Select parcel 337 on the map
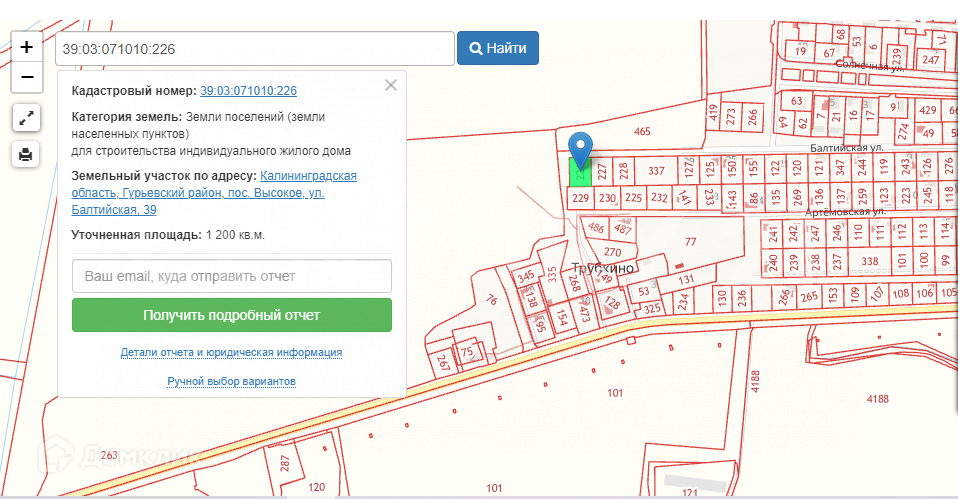Image resolution: width=958 pixels, height=499 pixels. [x=656, y=171]
